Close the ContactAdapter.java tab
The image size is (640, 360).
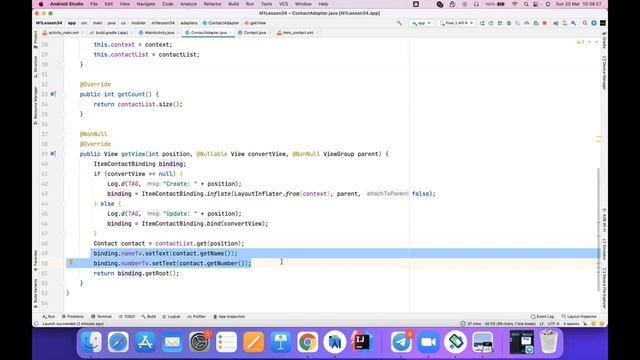coord(231,33)
